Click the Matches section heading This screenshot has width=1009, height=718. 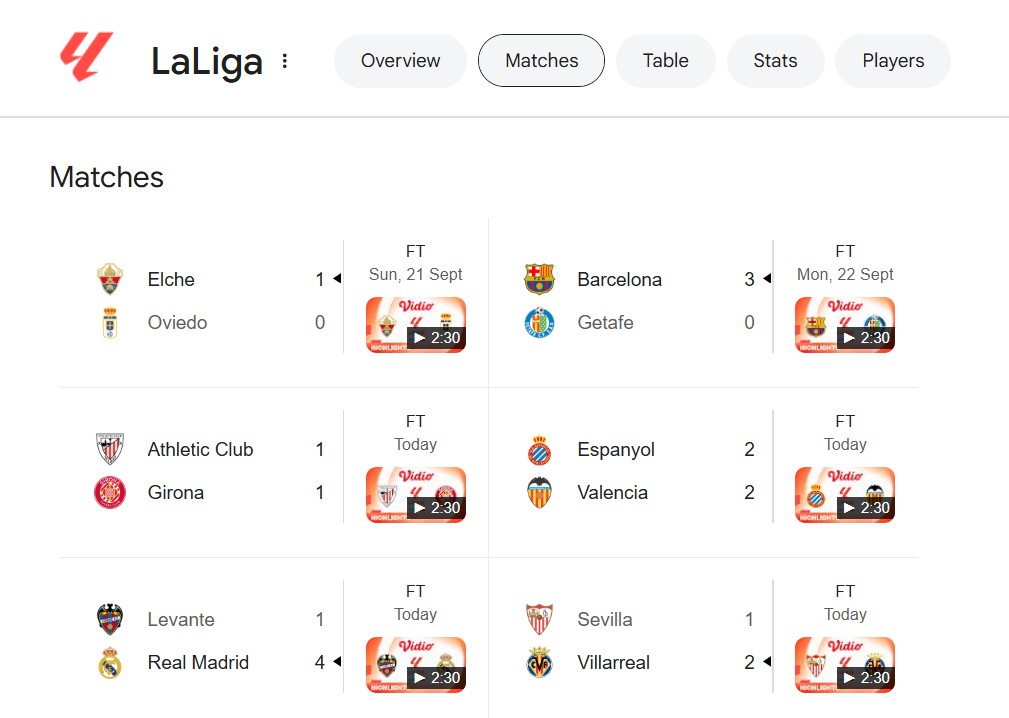coord(106,177)
